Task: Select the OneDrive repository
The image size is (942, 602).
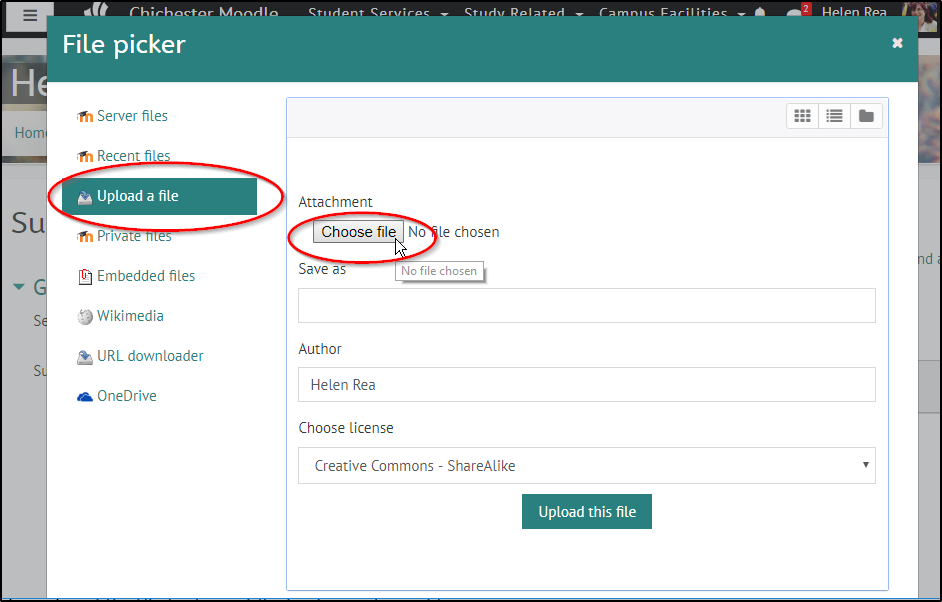Action: (125, 395)
